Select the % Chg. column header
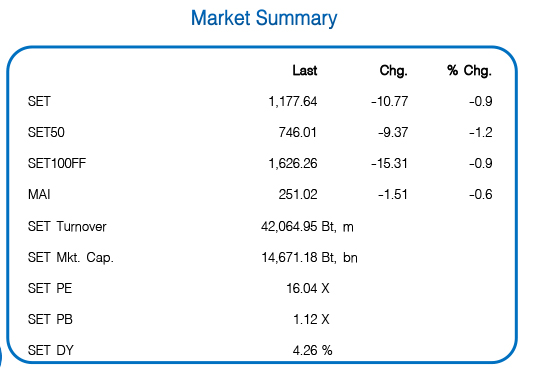Image resolution: width=540 pixels, height=376 pixels. point(469,71)
